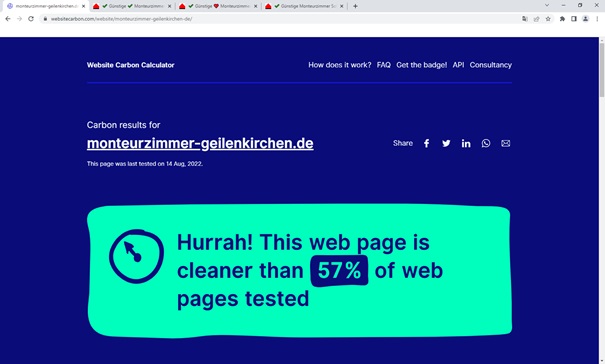Viewport: 605px width, 364px height.
Task: Bookmark this page with star icon
Action: click(x=548, y=19)
